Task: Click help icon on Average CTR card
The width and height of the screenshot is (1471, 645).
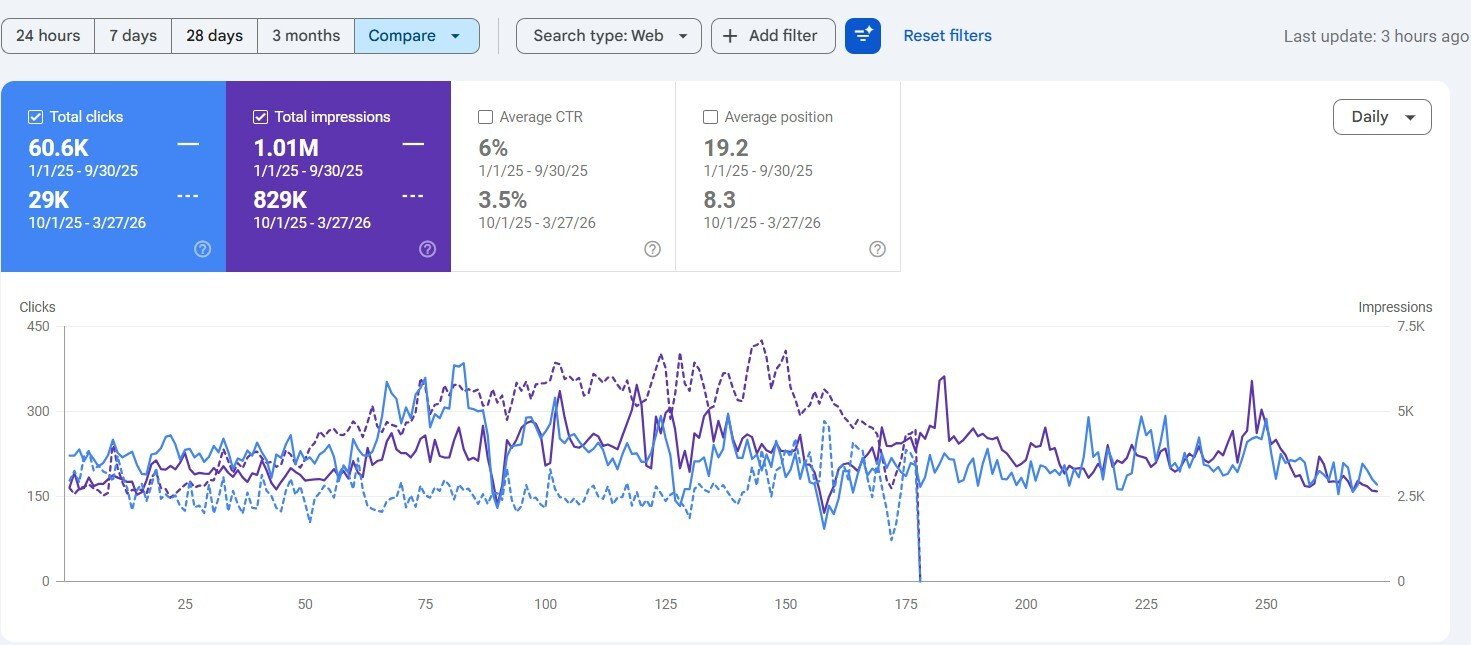Action: (652, 249)
